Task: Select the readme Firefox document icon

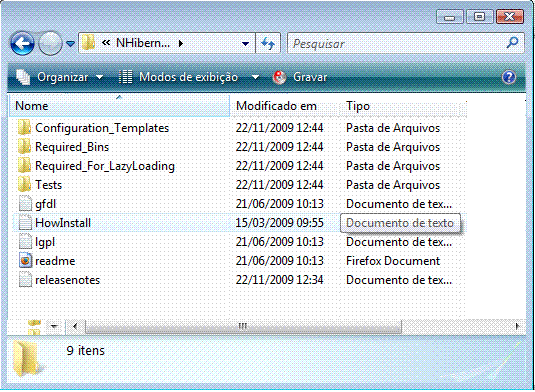Action: 25,261
